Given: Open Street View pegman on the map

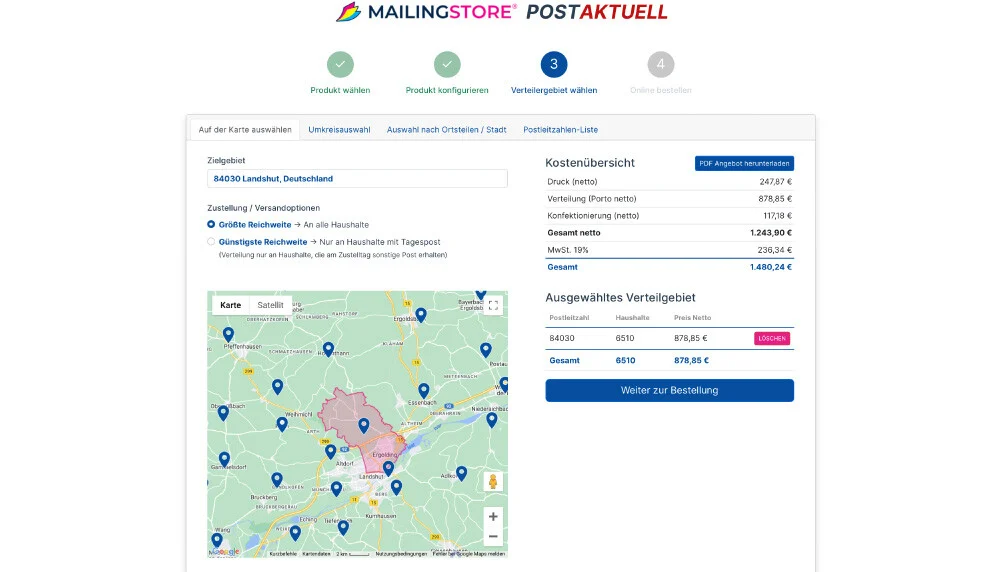Looking at the screenshot, I should click(x=493, y=481).
